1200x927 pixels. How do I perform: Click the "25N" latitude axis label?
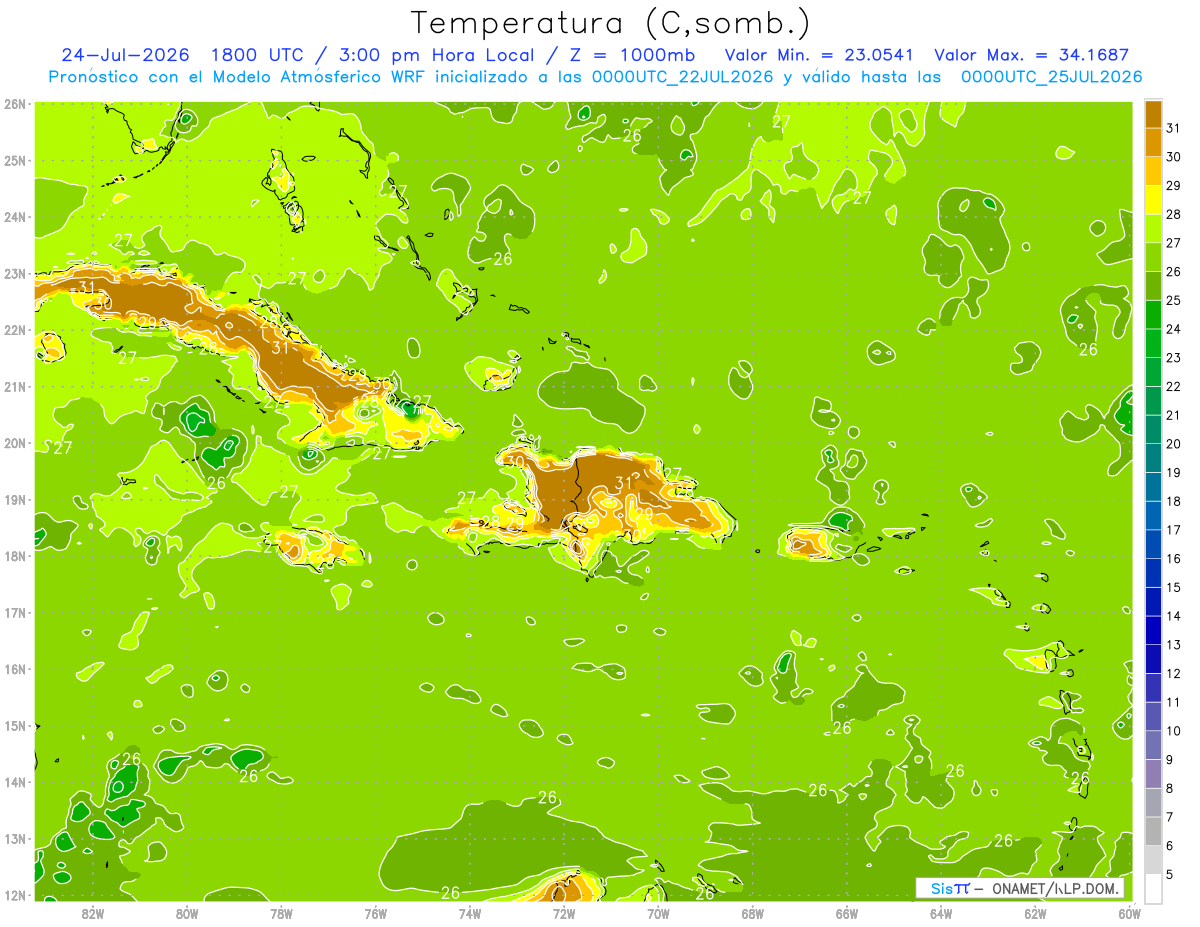coord(14,160)
